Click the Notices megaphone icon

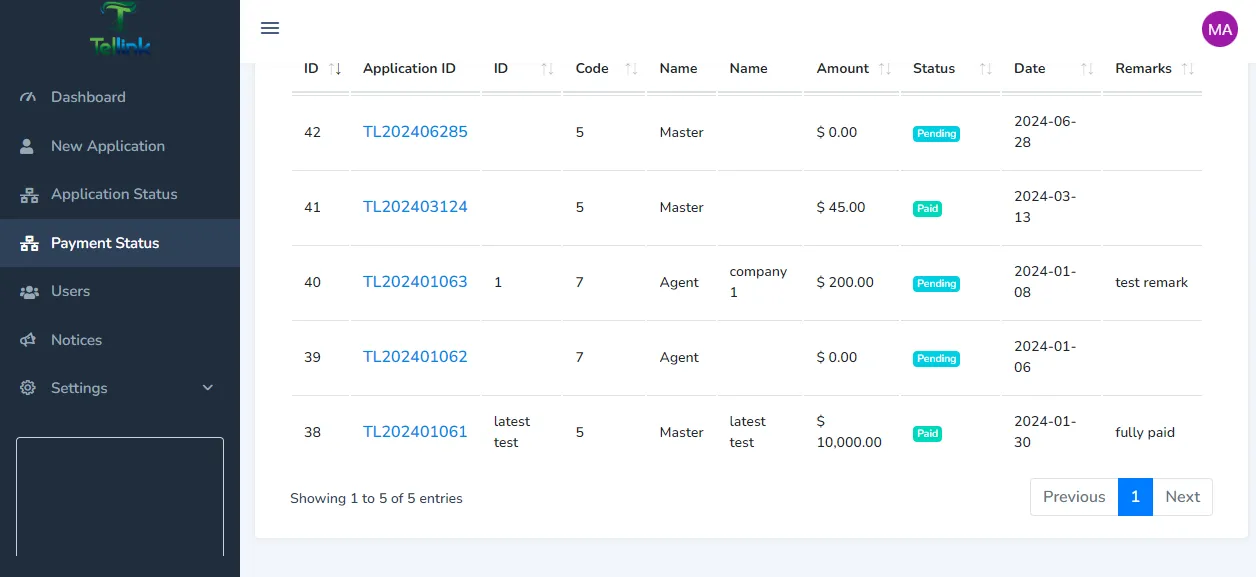[29, 340]
